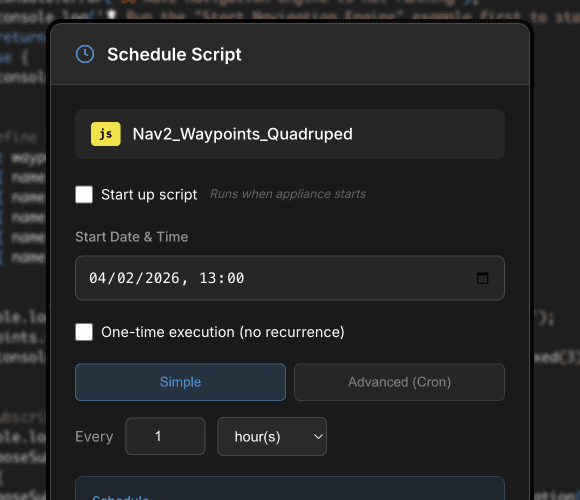Click the Start Date & Time label
Image resolution: width=580 pixels, height=500 pixels.
(x=132, y=237)
